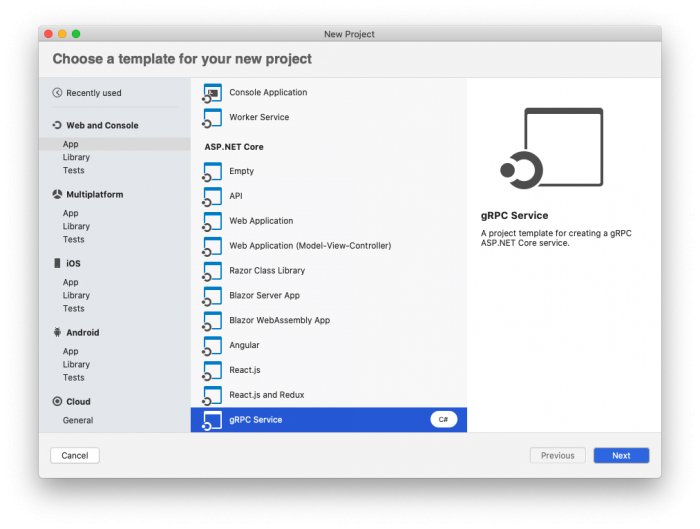Click the Angular template icon

click(x=212, y=346)
